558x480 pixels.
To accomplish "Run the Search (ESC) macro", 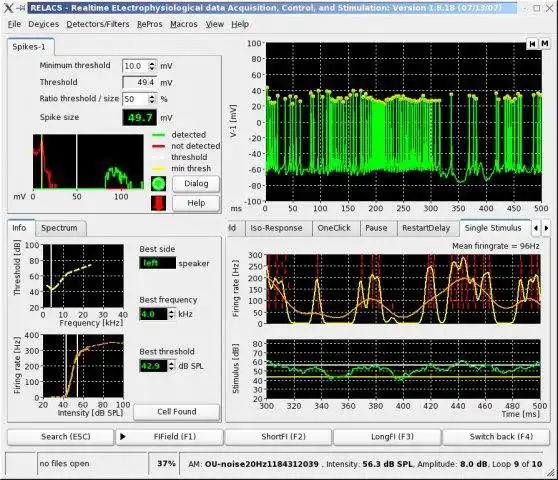I will coord(60,437).
